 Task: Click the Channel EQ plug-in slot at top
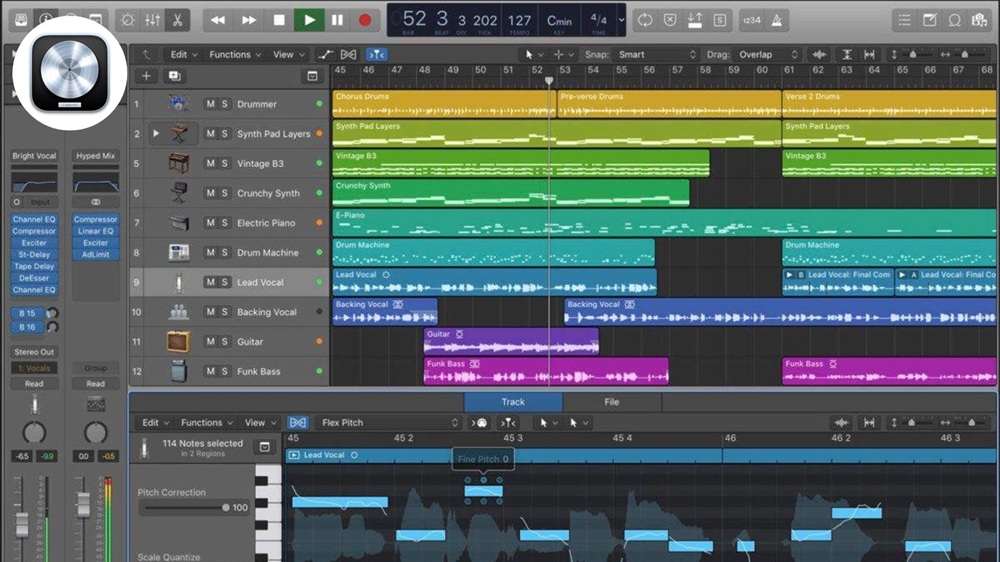pos(34,219)
